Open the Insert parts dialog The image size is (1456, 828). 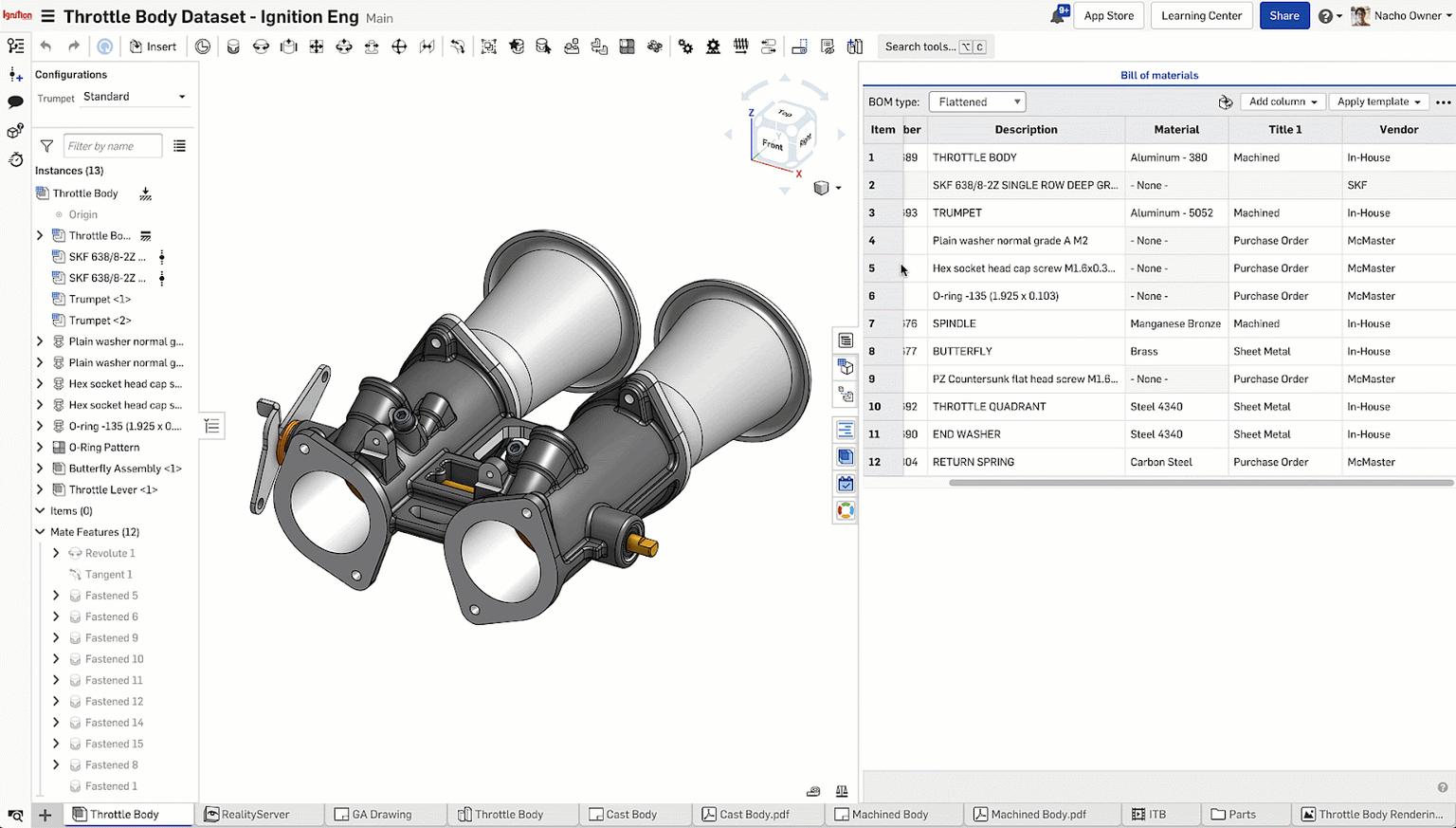(x=153, y=46)
